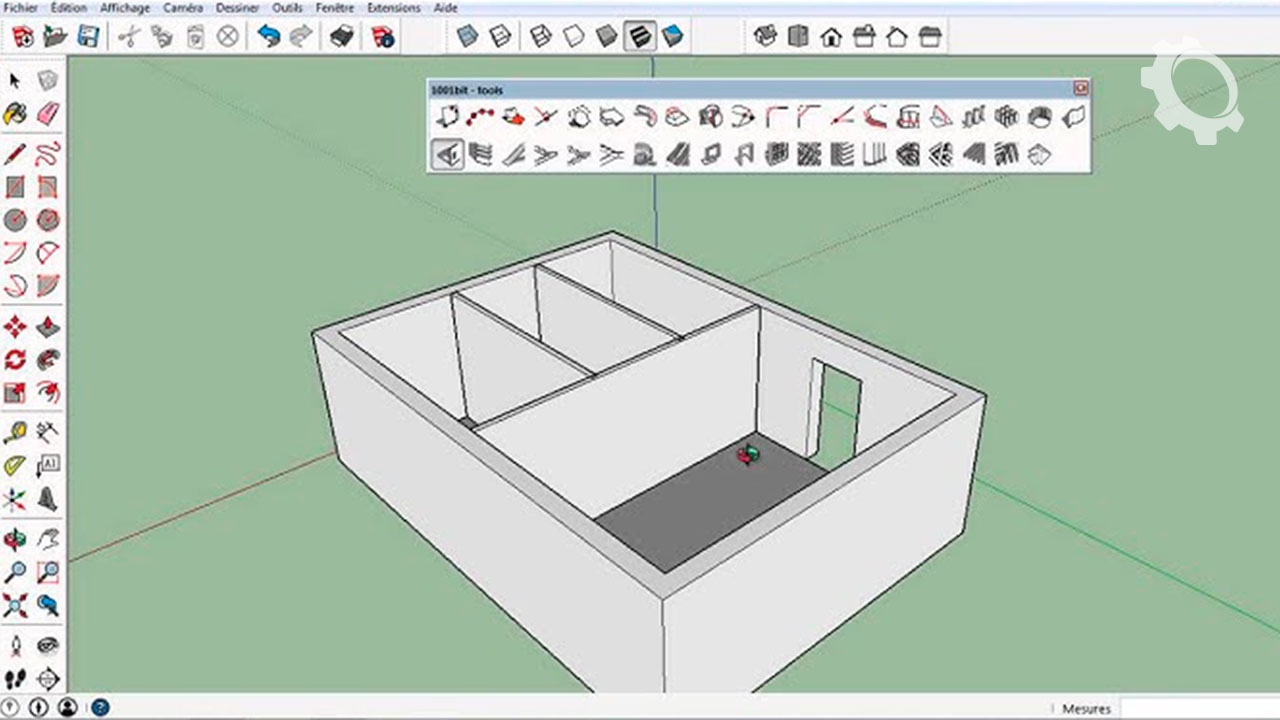Toggle X-ray face style
Image resolution: width=1280 pixels, height=720 pixels.
tap(467, 37)
